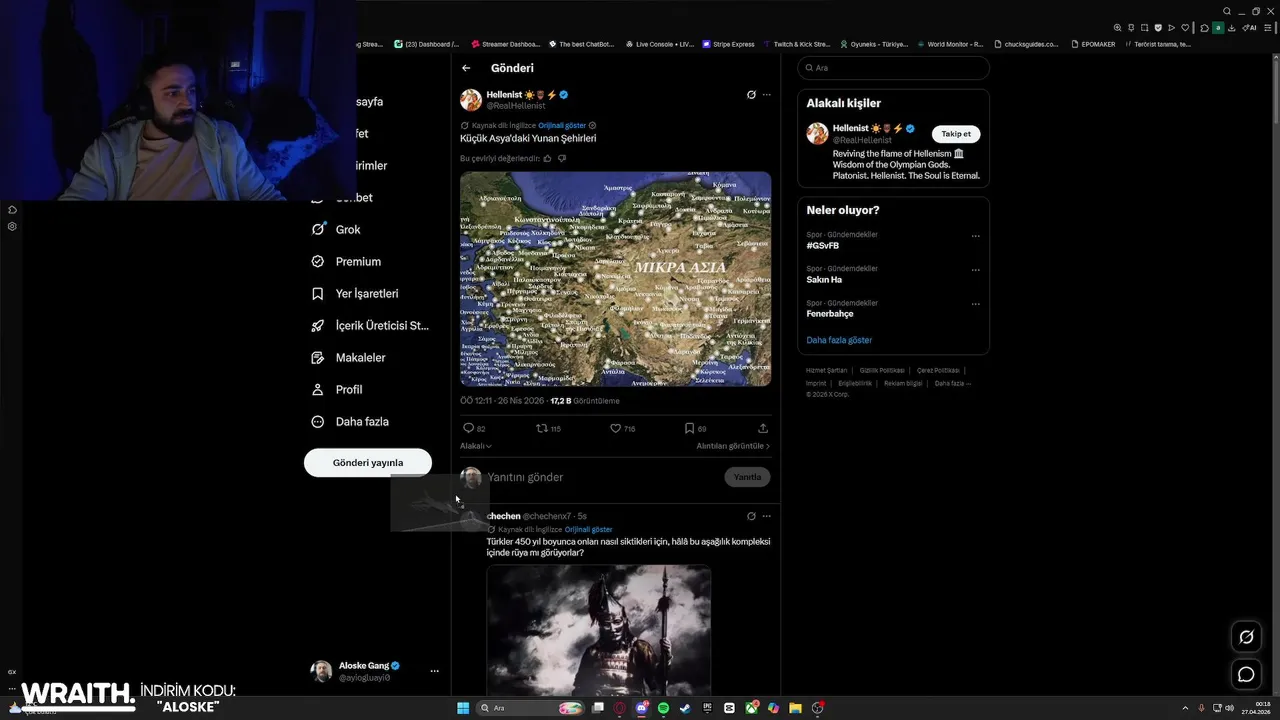Click Grok icon on chechen reply
Screen dimensions: 1280x720
(751, 516)
